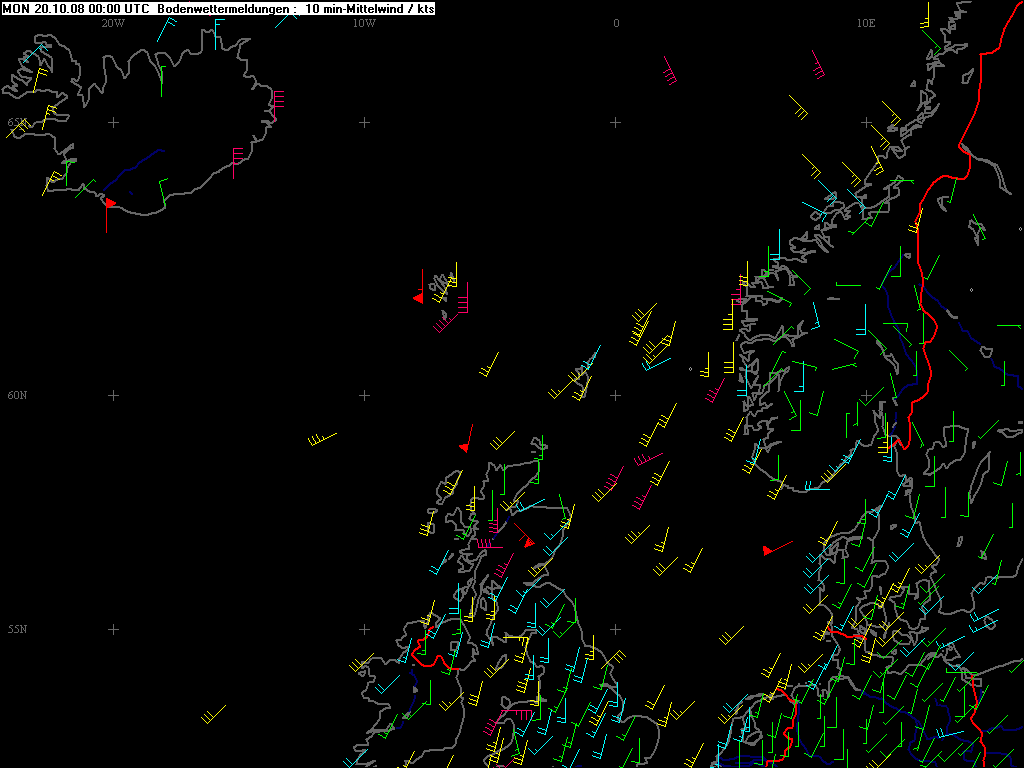Click the 60N latitude label
This screenshot has height=768, width=1024.
[x=17, y=395]
